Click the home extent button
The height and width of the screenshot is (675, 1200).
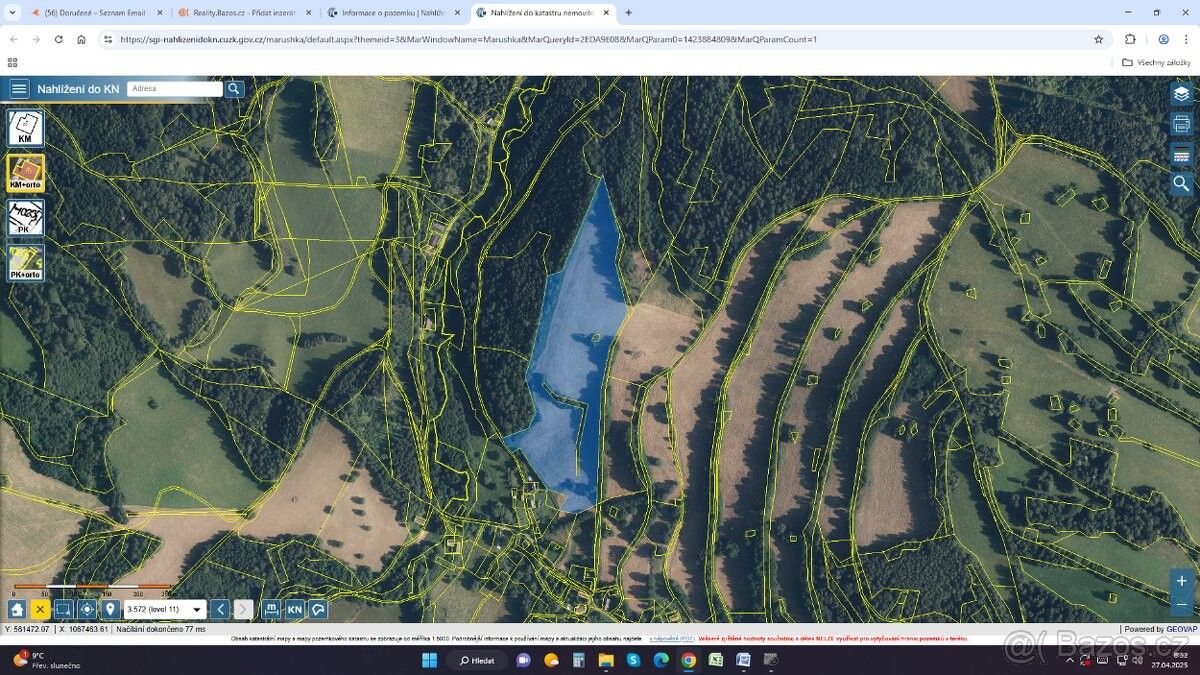click(17, 609)
